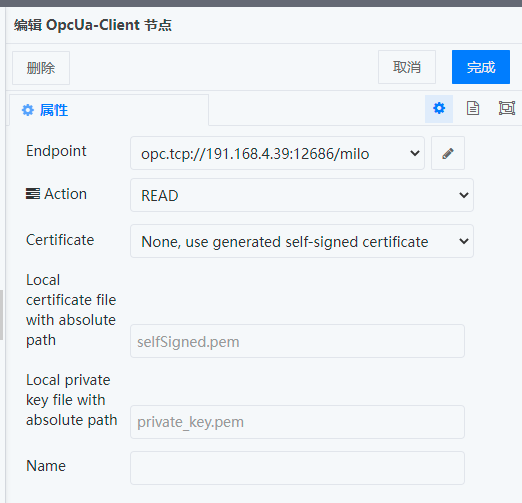
Task: Edit the selected Endpoint with pencil icon
Action: click(448, 153)
